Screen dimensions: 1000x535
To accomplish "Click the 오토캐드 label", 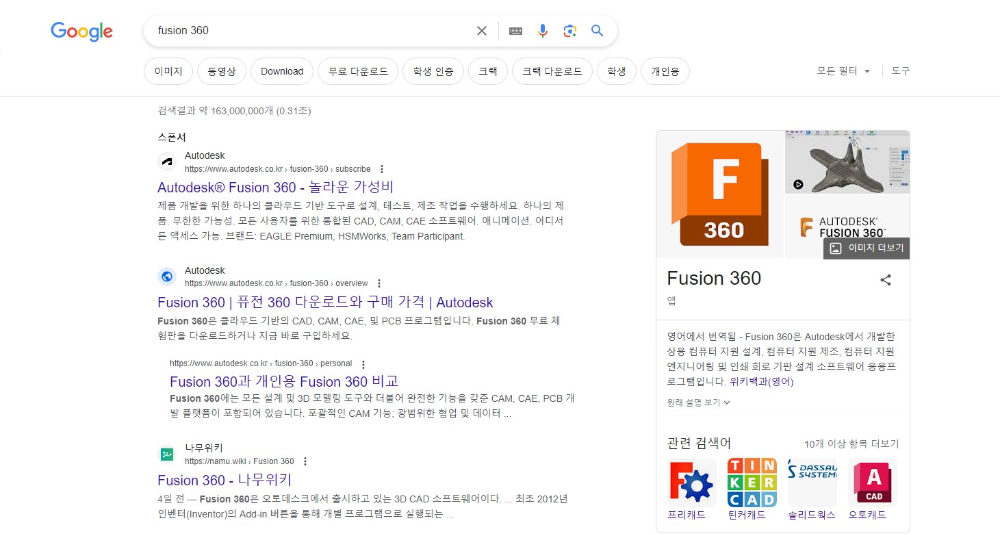I will 867,515.
